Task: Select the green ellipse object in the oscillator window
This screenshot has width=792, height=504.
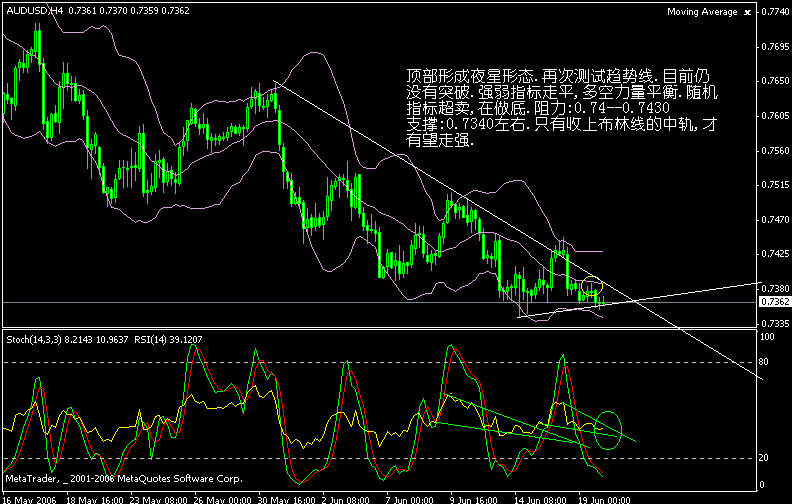Action: 608,430
